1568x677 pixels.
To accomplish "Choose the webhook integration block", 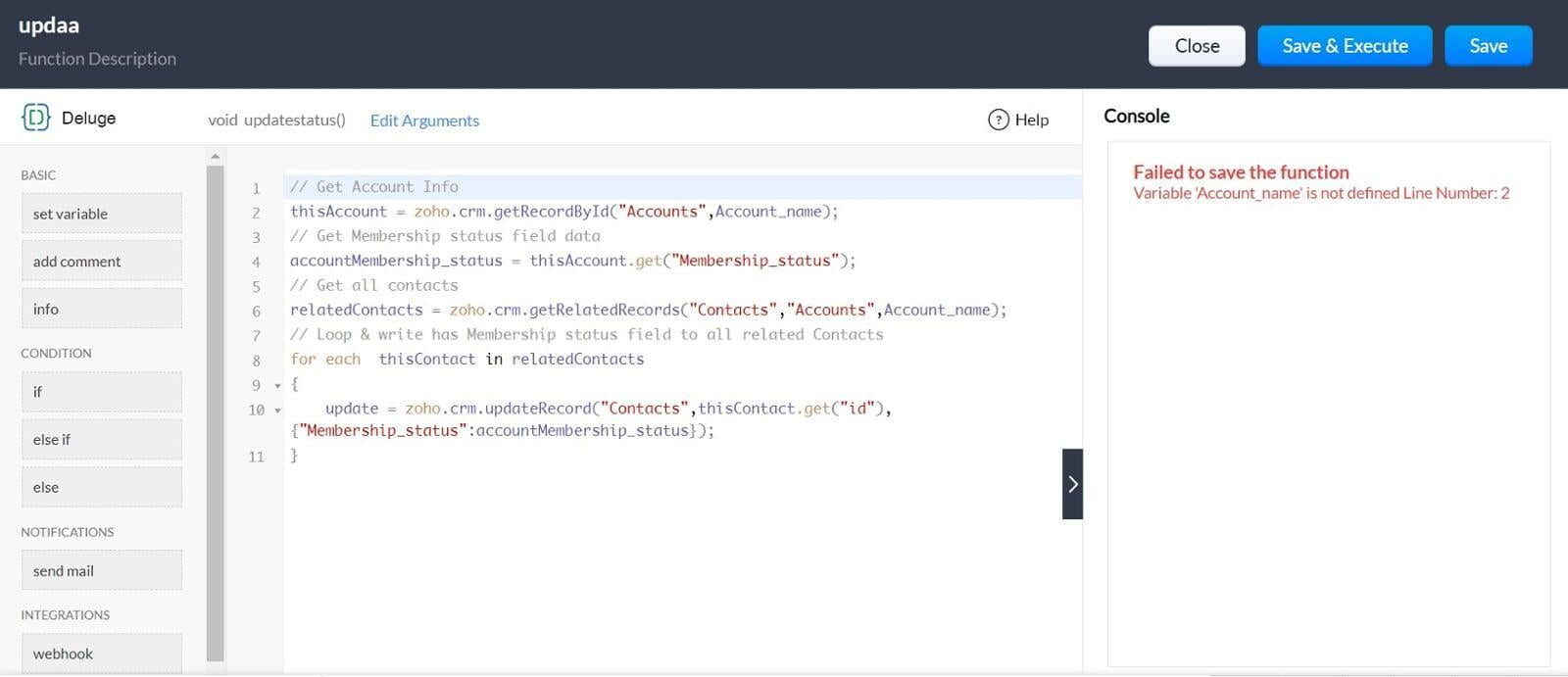I will click(102, 653).
